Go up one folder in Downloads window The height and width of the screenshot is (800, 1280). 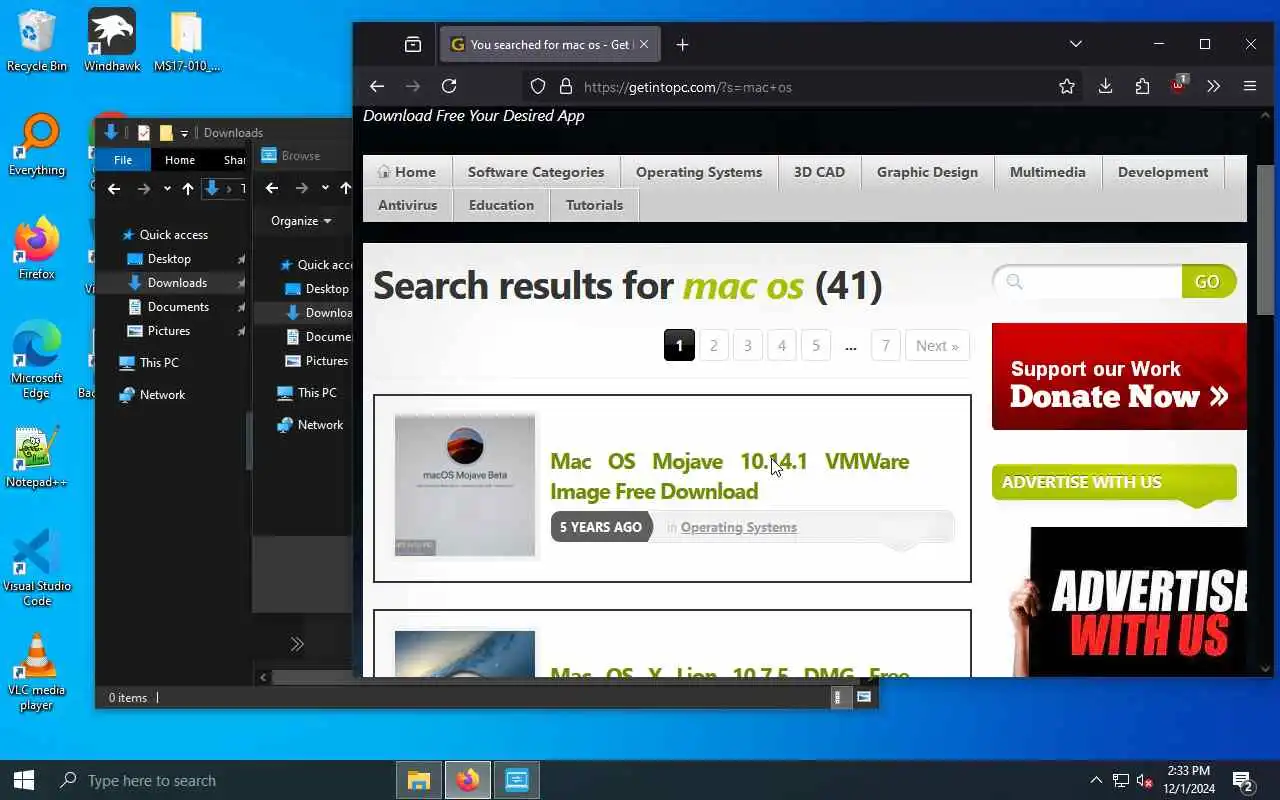pos(187,188)
